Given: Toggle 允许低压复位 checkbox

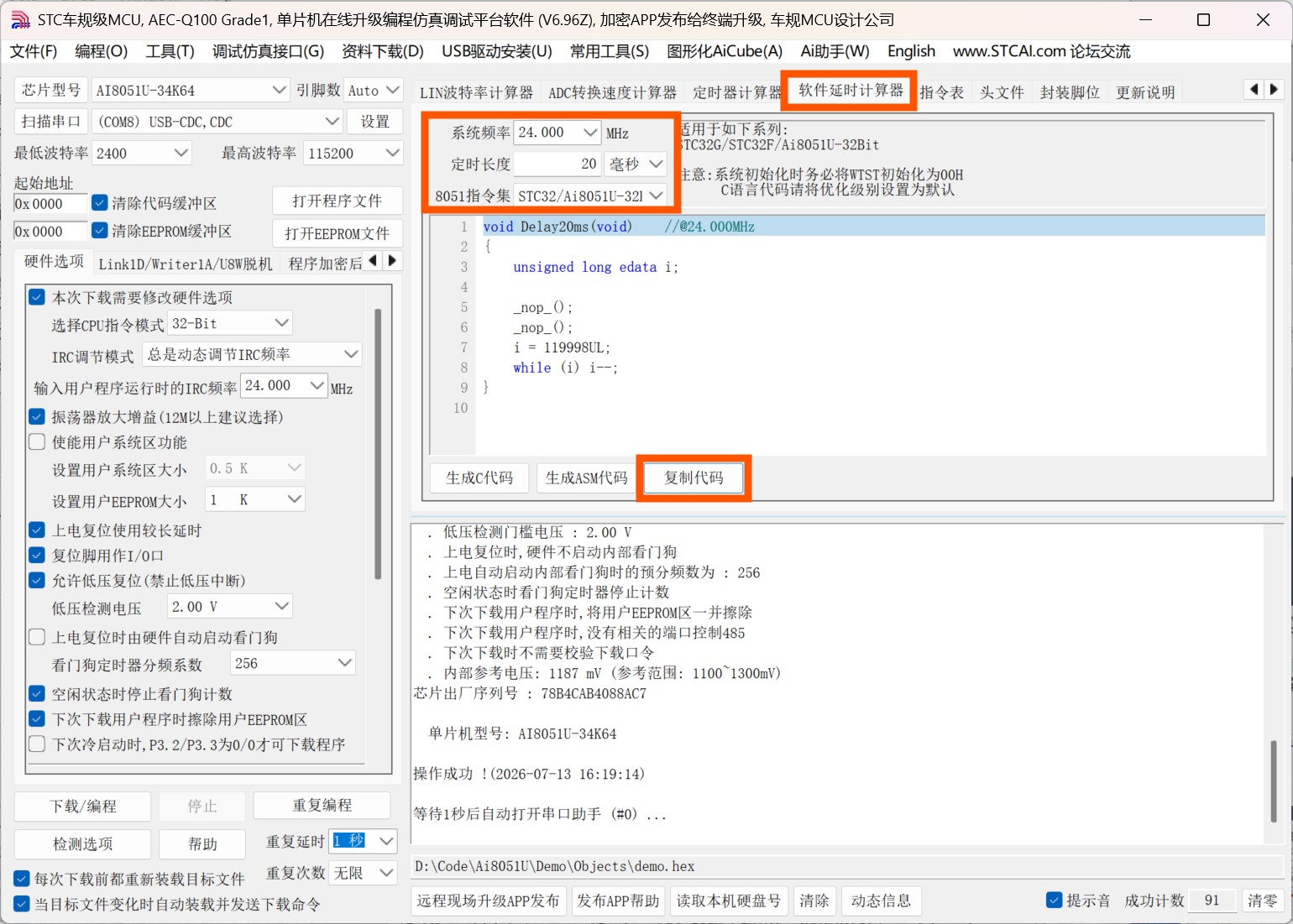Looking at the screenshot, I should point(37,580).
